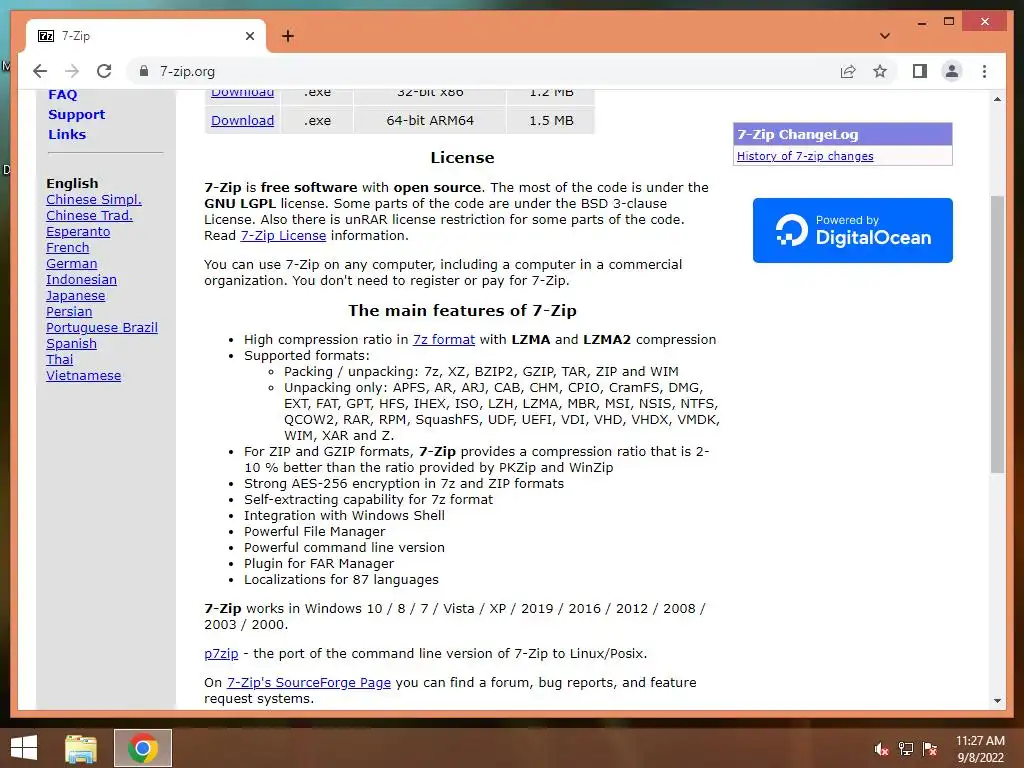Open the Action Center flag icon
The width and height of the screenshot is (1024, 768).
coord(929,748)
